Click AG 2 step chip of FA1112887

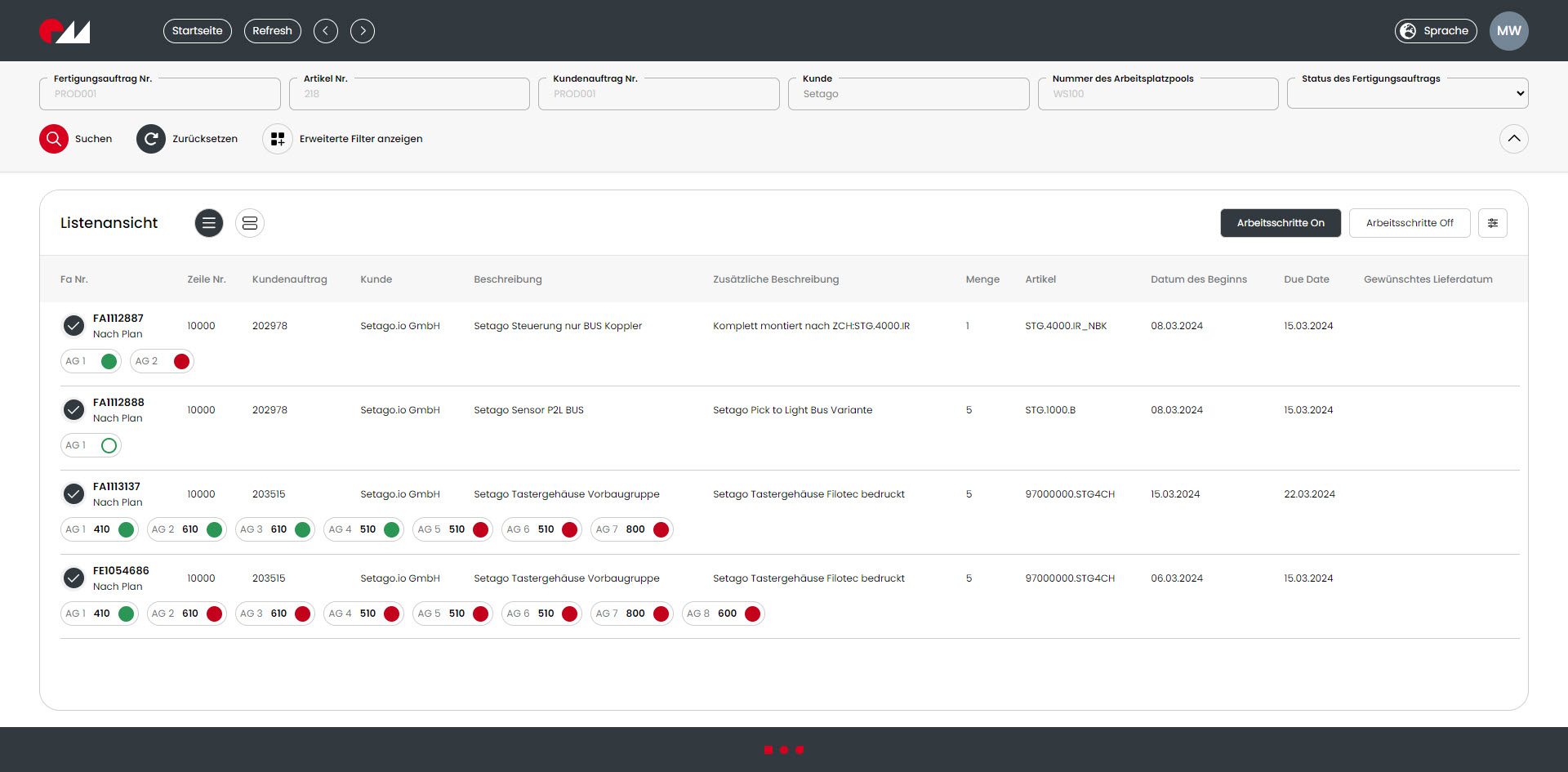162,361
